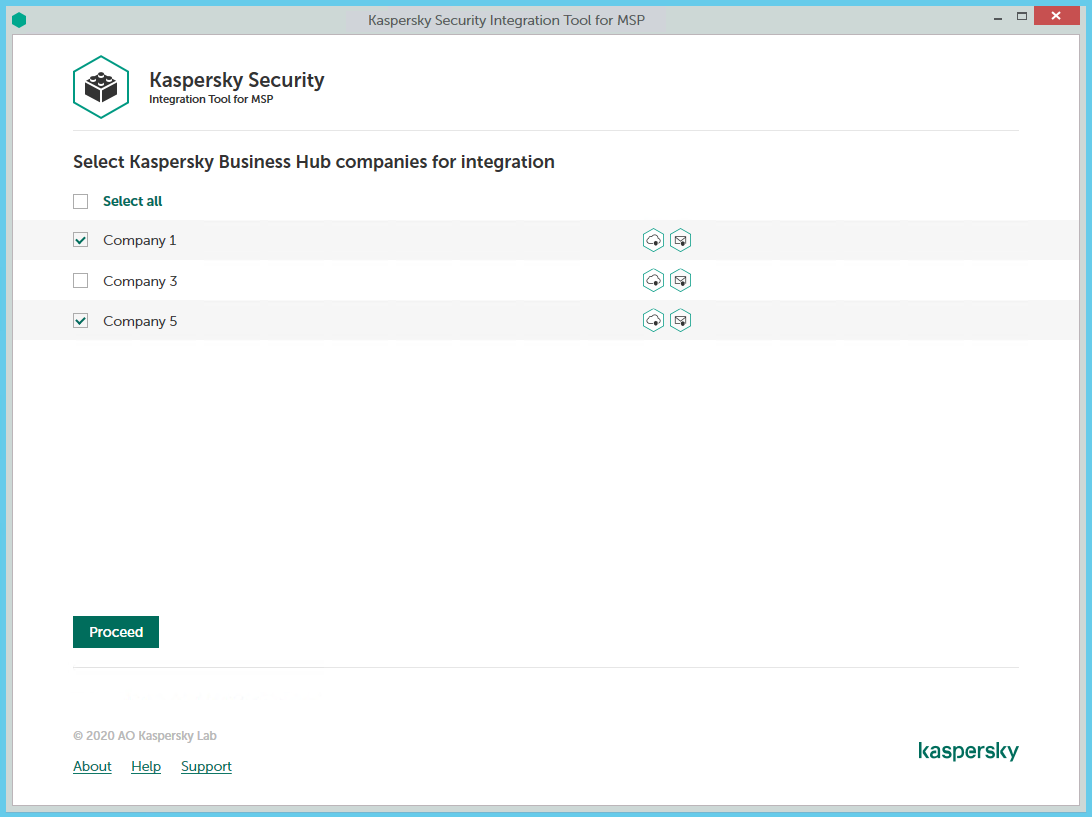1092x817 pixels.
Task: Open the About link
Action: click(x=92, y=766)
